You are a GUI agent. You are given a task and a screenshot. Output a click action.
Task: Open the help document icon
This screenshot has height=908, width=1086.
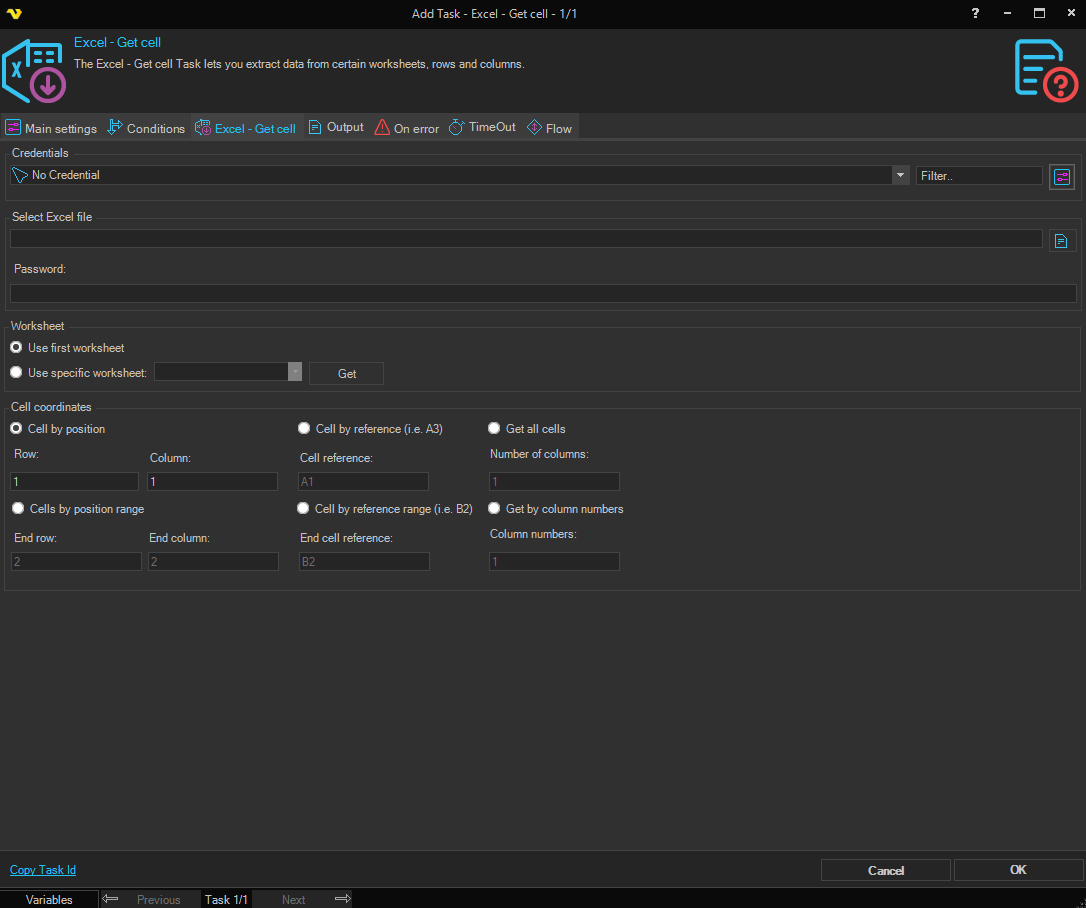[x=1046, y=71]
